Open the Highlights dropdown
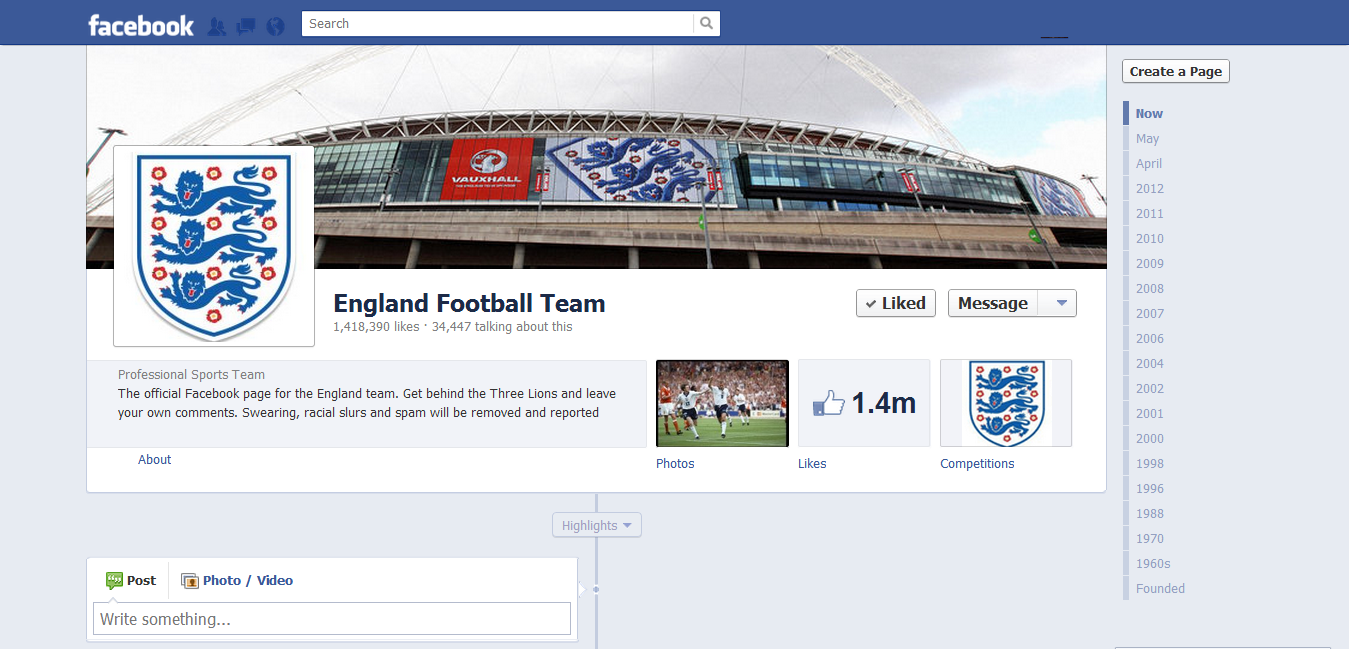 pos(596,525)
